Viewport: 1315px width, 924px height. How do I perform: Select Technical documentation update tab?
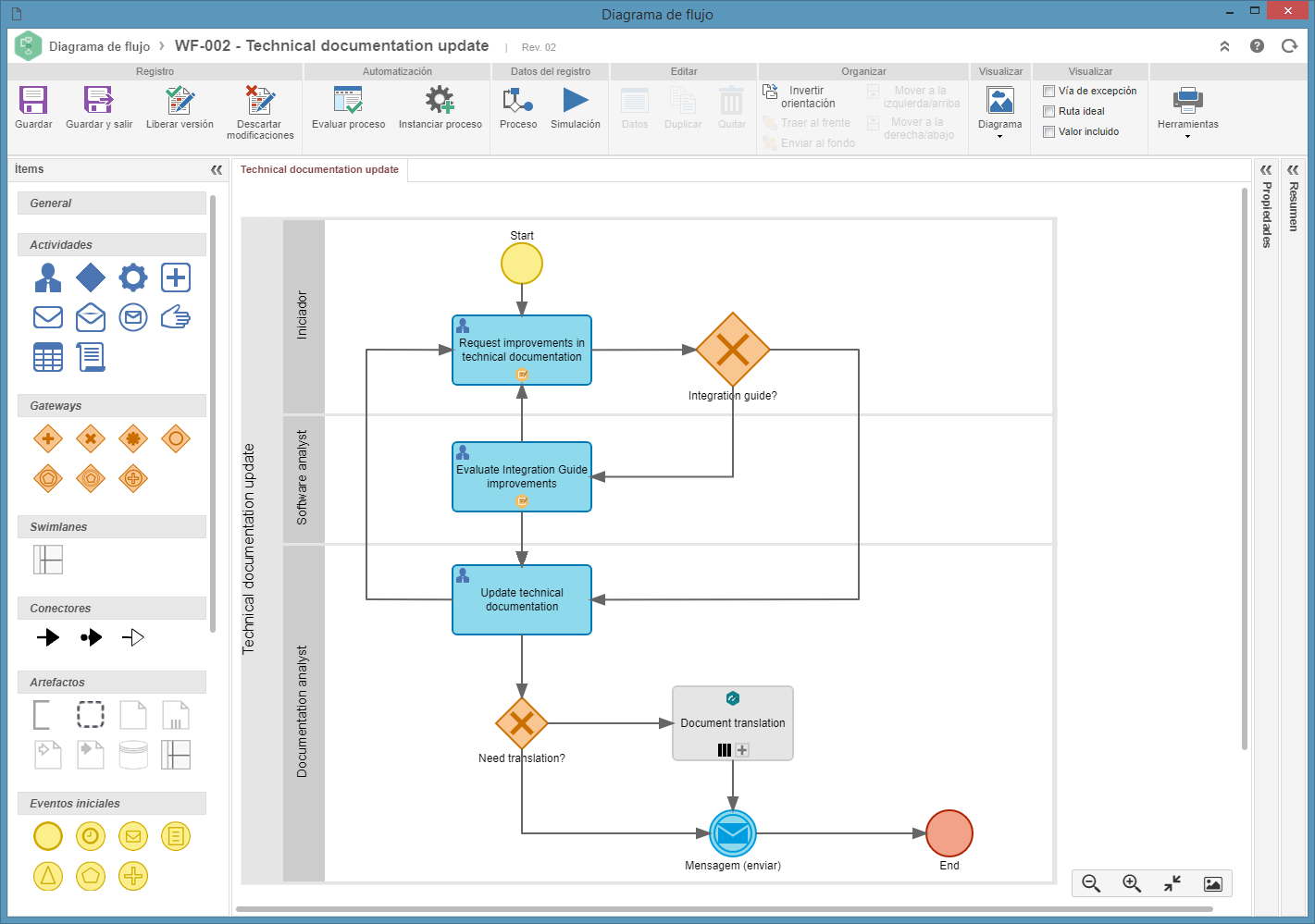319,170
